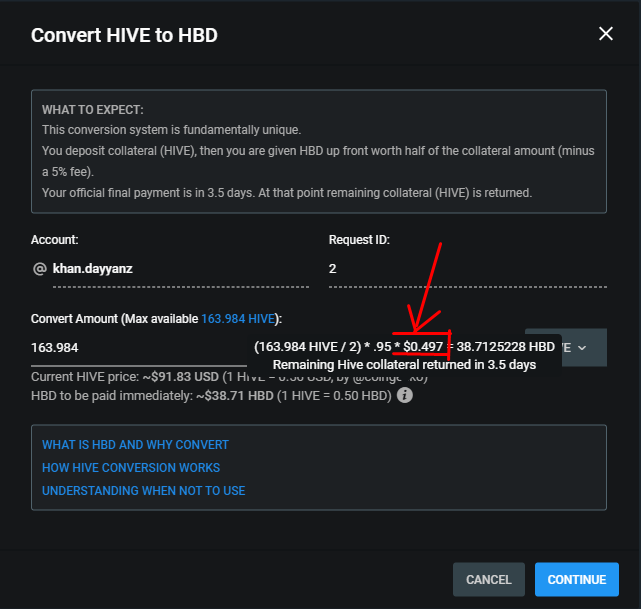Screen dimensions: 641x609
Task: Focus the account field khan.dayyanz
Action: coord(181,269)
